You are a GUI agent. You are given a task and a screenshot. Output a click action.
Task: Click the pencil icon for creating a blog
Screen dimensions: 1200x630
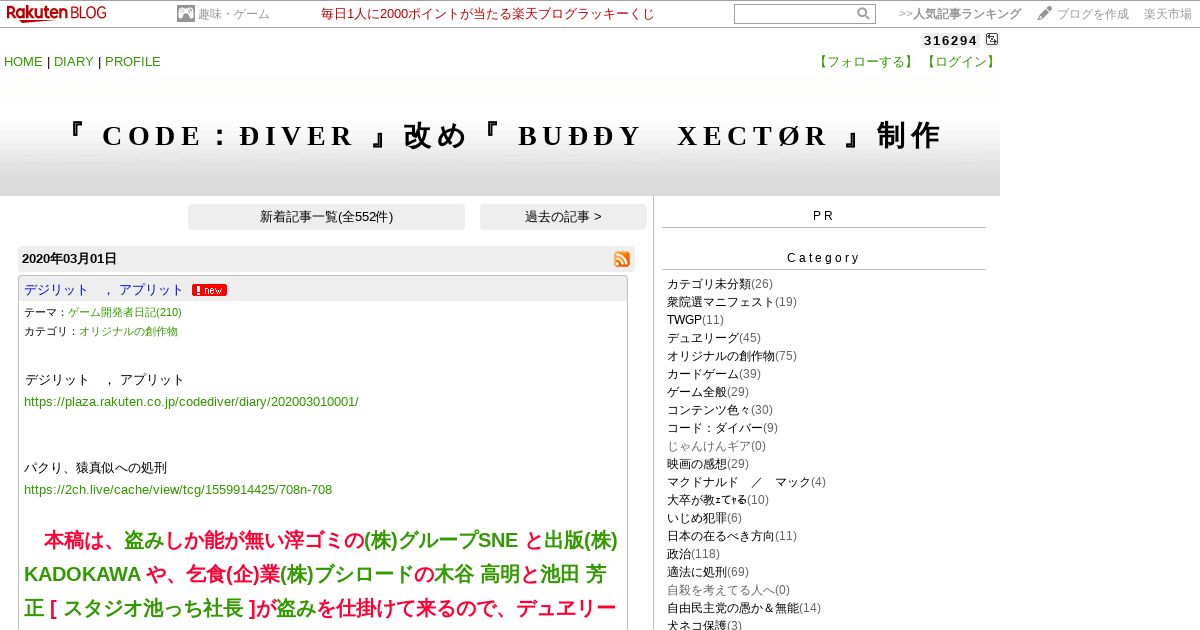1045,14
